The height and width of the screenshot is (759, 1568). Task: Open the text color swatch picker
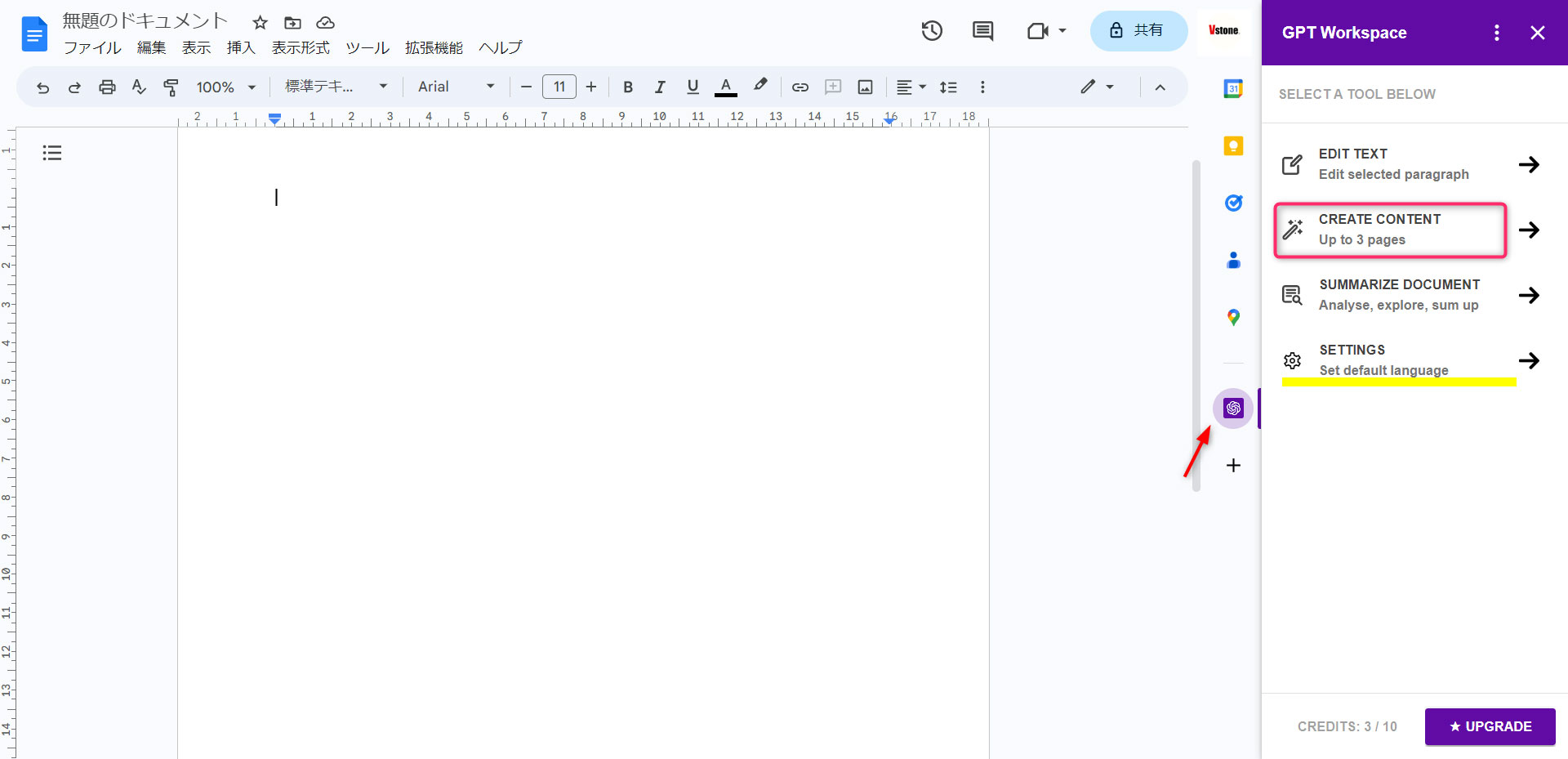[x=725, y=87]
